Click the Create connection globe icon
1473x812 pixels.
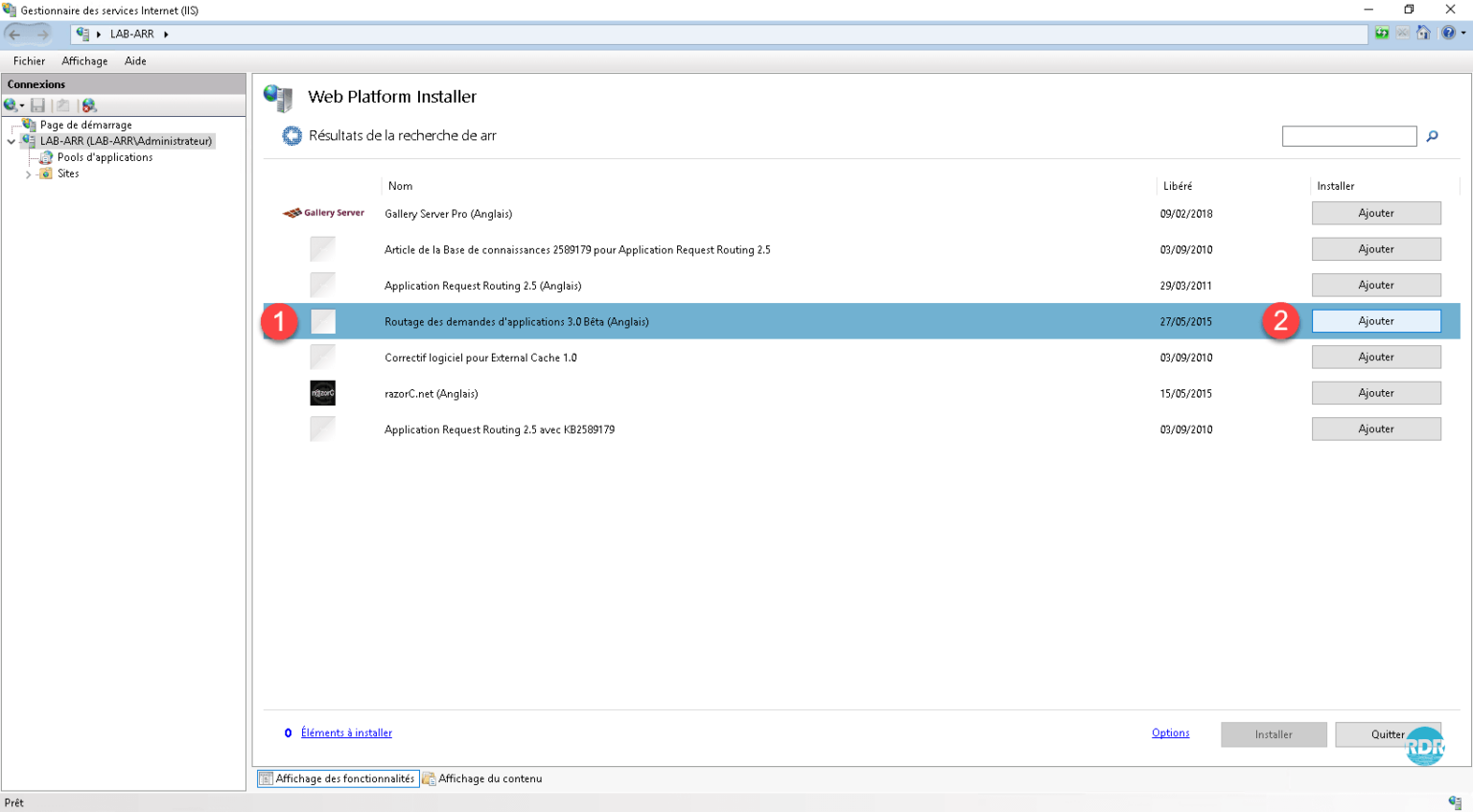pyautogui.click(x=11, y=105)
